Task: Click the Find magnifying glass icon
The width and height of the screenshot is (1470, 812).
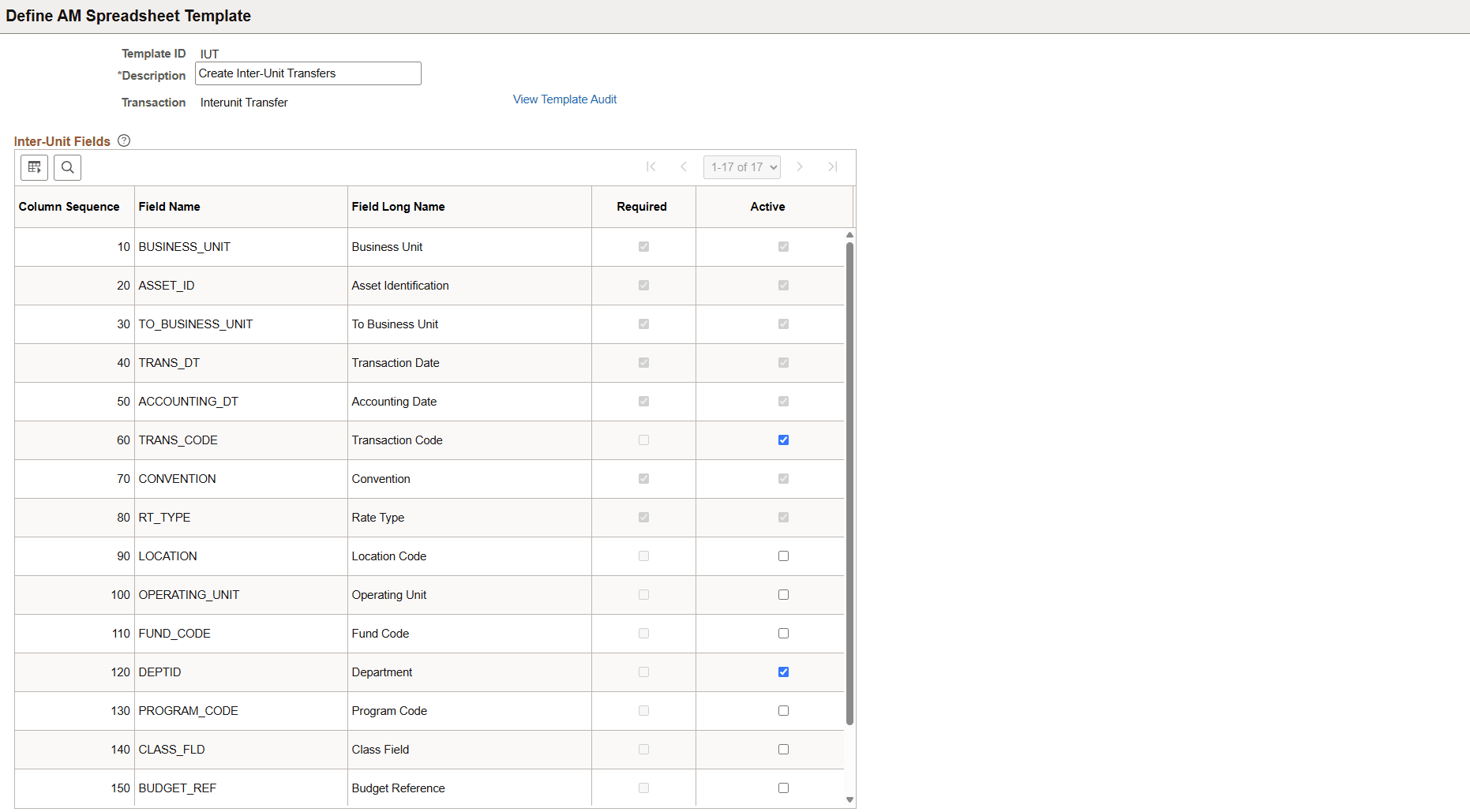Action: click(x=67, y=167)
